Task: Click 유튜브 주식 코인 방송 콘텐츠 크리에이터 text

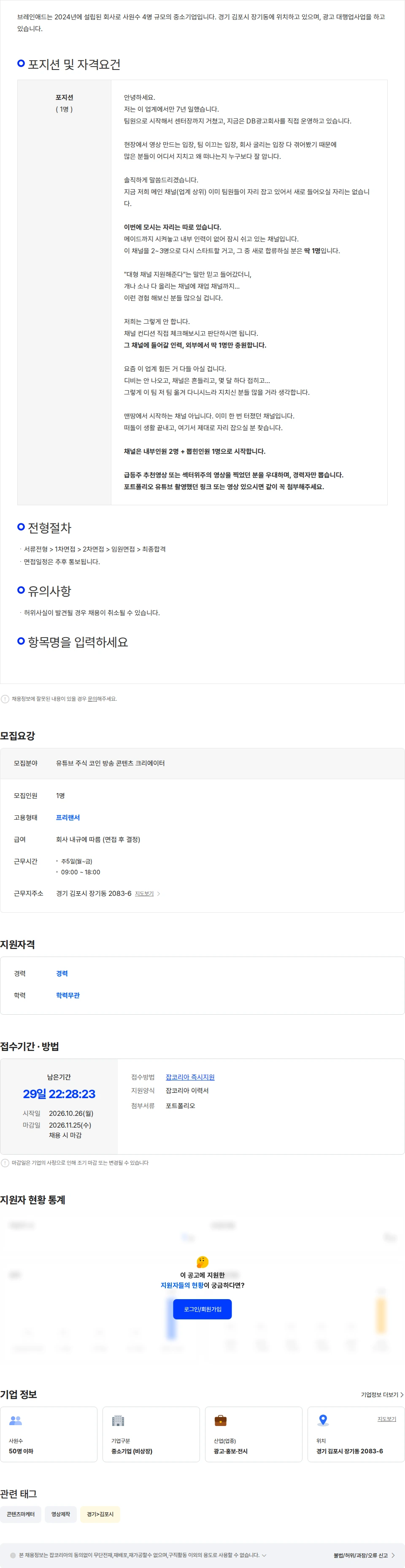Action: click(110, 763)
